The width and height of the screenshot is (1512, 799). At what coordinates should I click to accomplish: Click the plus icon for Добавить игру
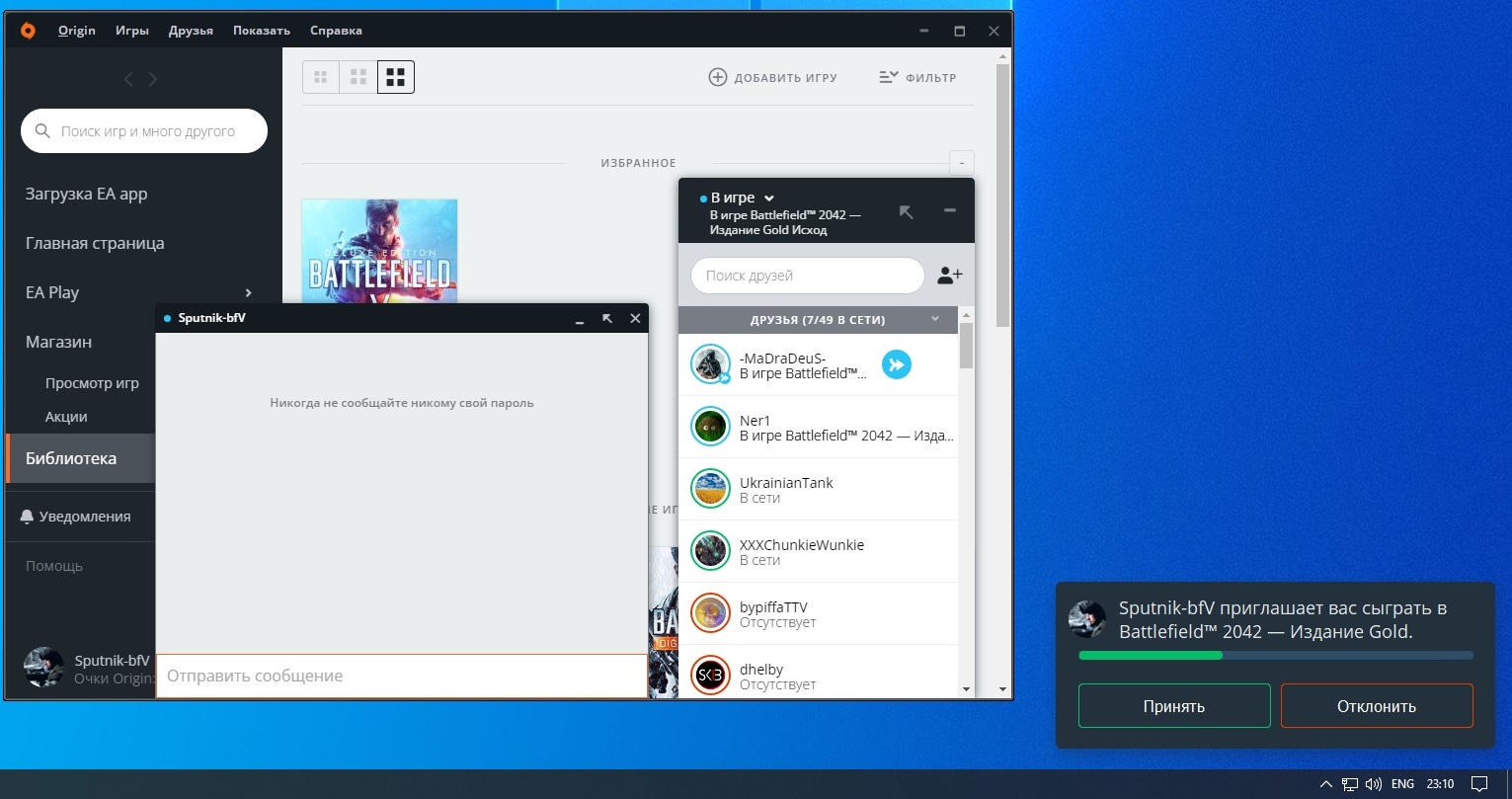pos(718,77)
